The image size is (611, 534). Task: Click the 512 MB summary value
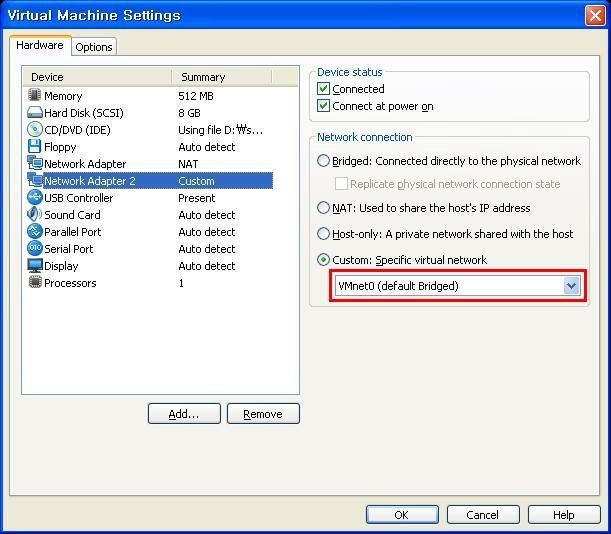pyautogui.click(x=196, y=96)
